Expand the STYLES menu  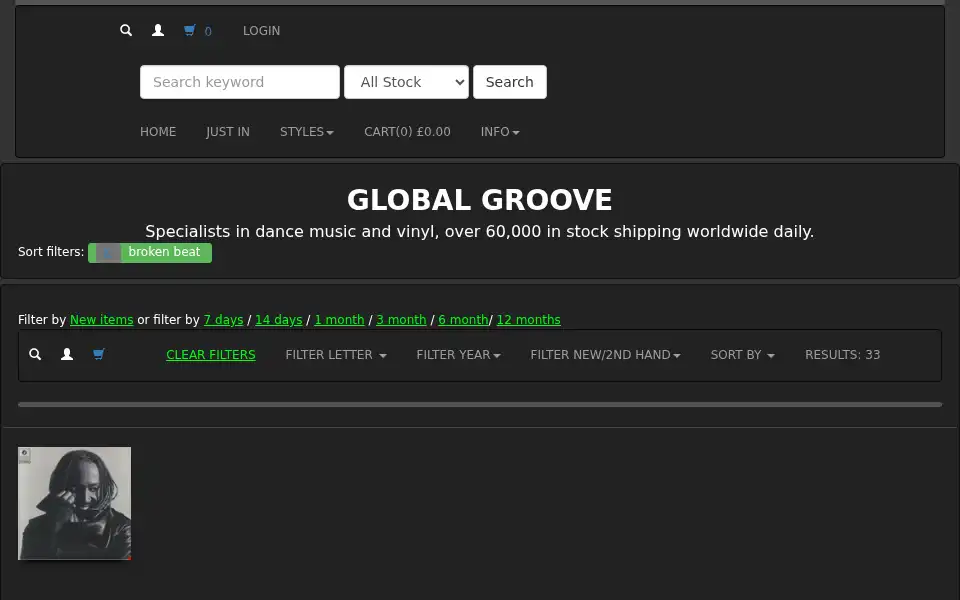pos(307,132)
